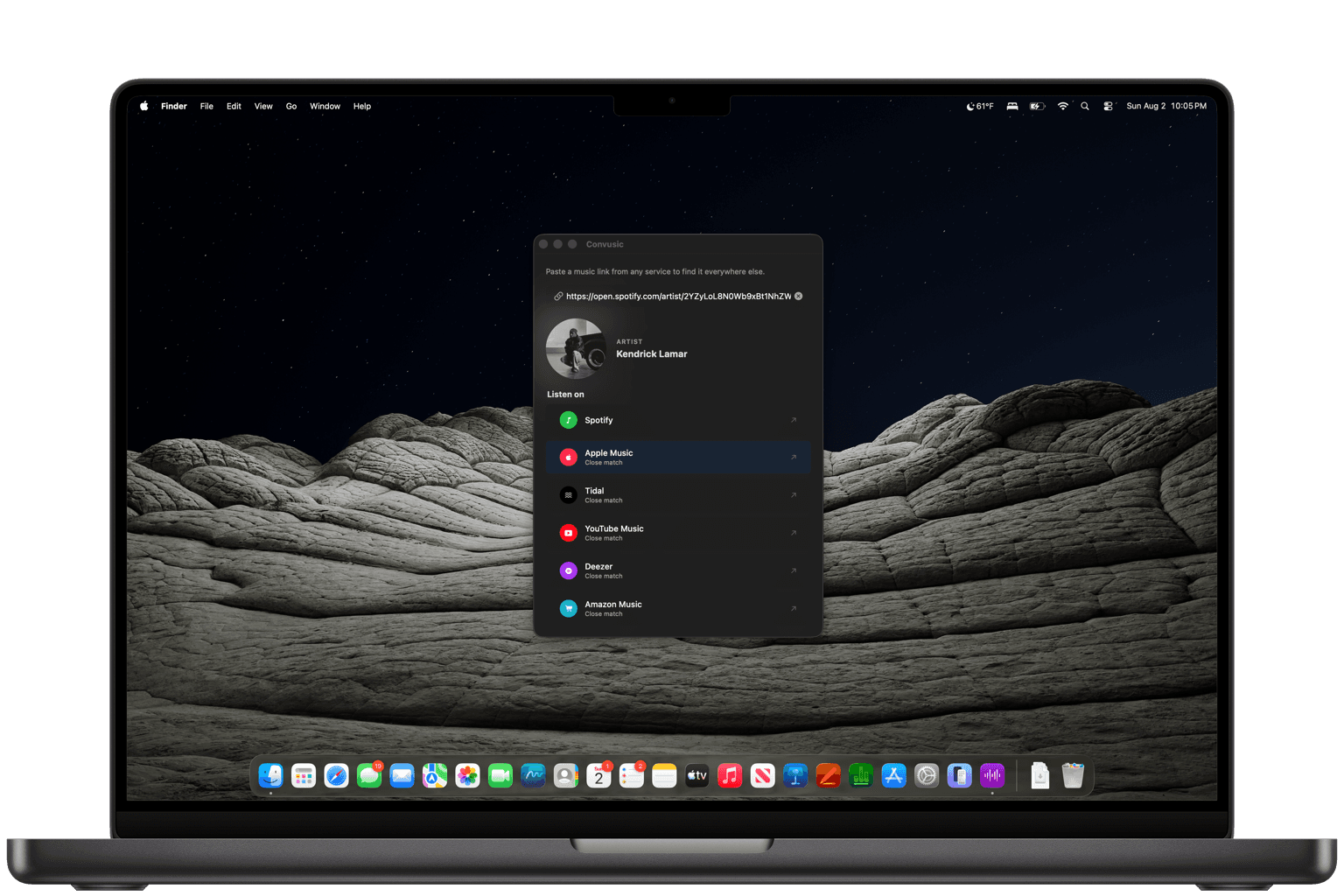Viewport: 1344px width, 896px height.
Task: Open Tidal via its arrow icon
Action: (x=794, y=495)
